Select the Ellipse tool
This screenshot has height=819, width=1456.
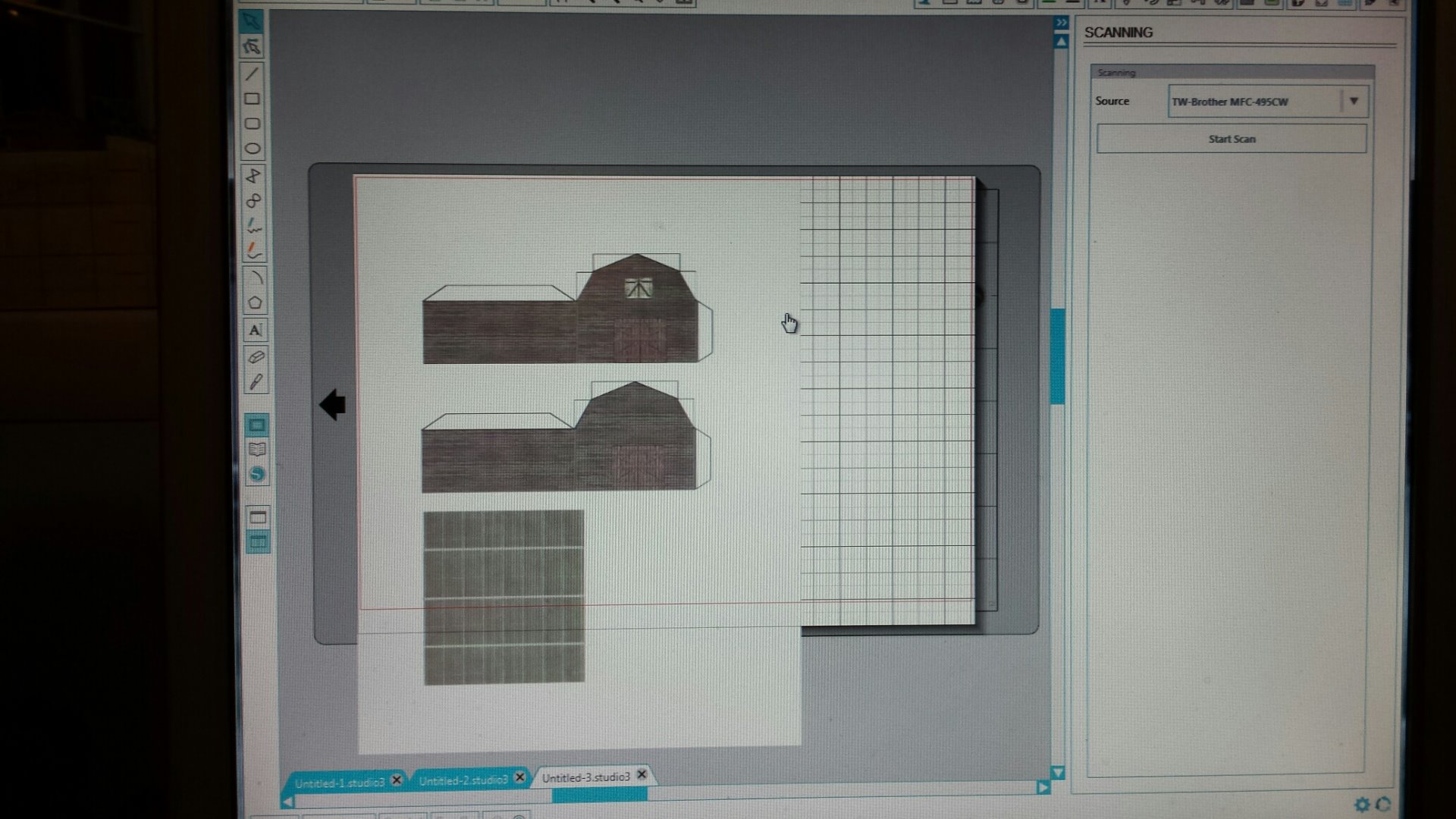pos(253,149)
